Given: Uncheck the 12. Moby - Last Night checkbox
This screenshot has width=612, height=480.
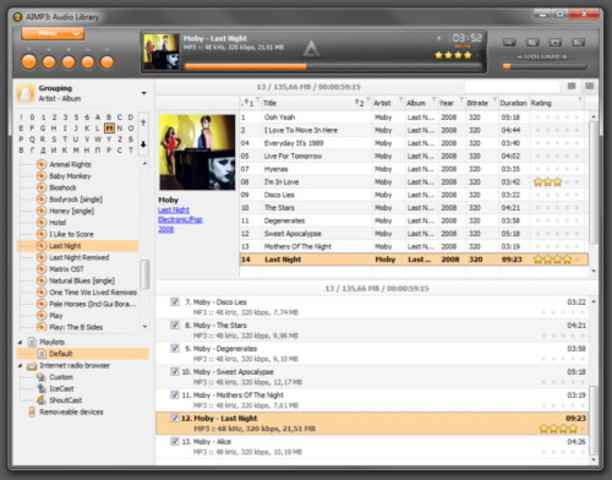Looking at the screenshot, I should pyautogui.click(x=174, y=418).
